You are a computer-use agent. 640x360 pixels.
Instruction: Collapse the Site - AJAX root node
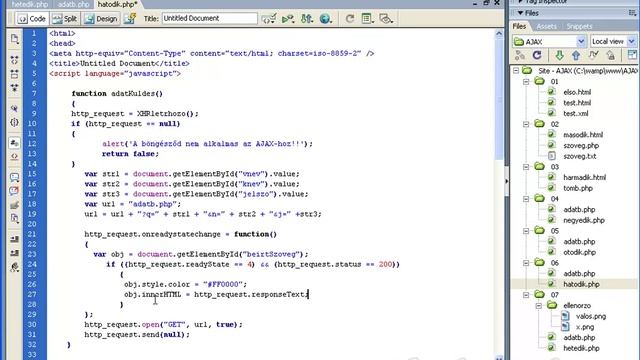[516, 71]
